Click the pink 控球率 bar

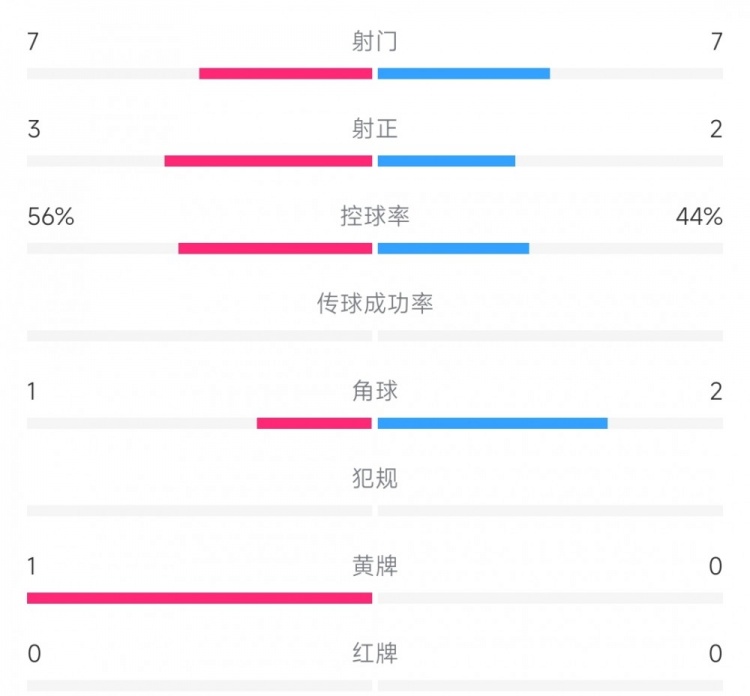tap(275, 249)
